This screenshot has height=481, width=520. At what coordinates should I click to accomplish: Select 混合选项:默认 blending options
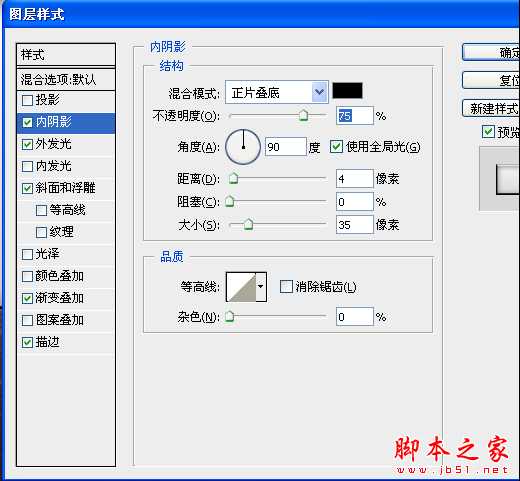(66, 80)
